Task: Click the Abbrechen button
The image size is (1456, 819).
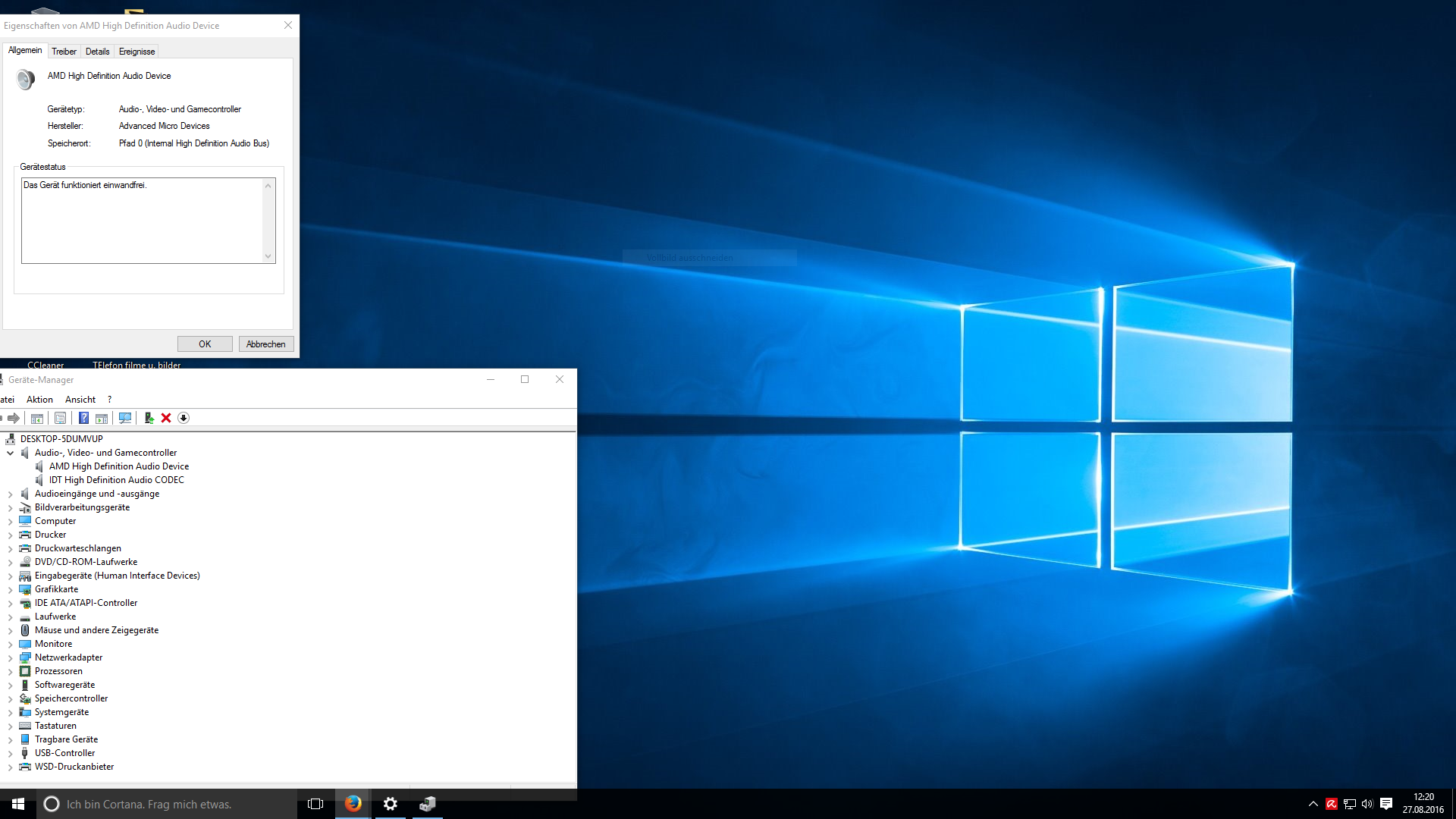Action: [265, 344]
